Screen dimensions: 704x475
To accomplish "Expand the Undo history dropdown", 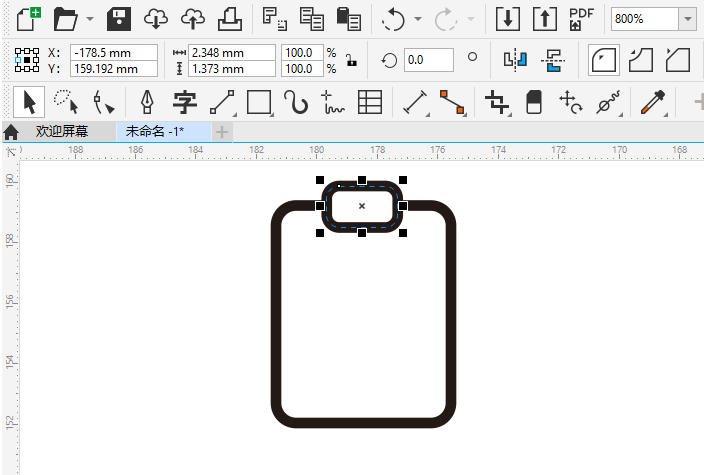I will click(417, 19).
